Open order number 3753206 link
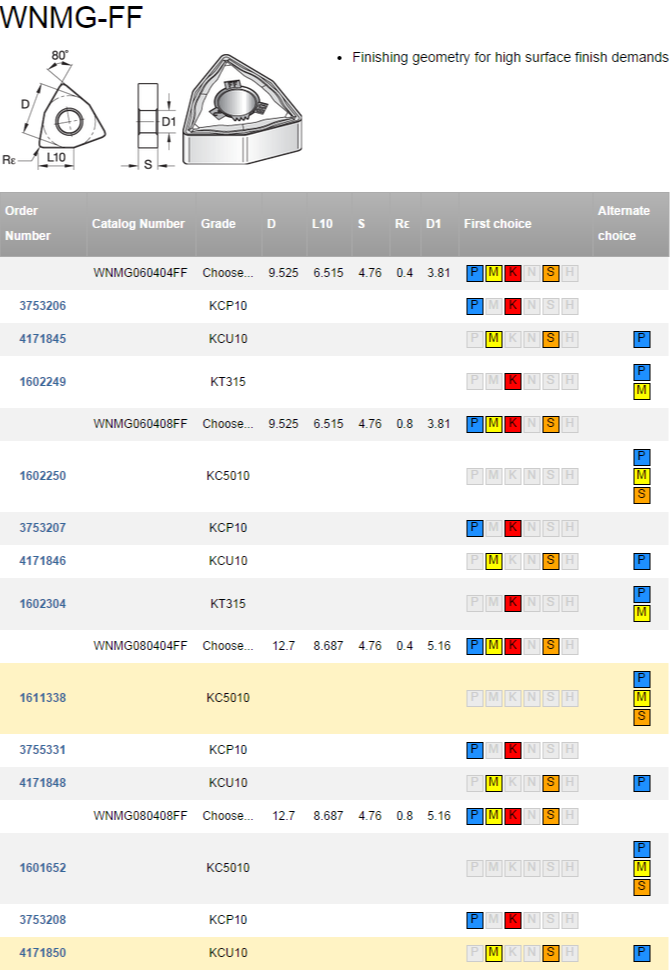Viewport: 671px width, 971px height. click(43, 306)
